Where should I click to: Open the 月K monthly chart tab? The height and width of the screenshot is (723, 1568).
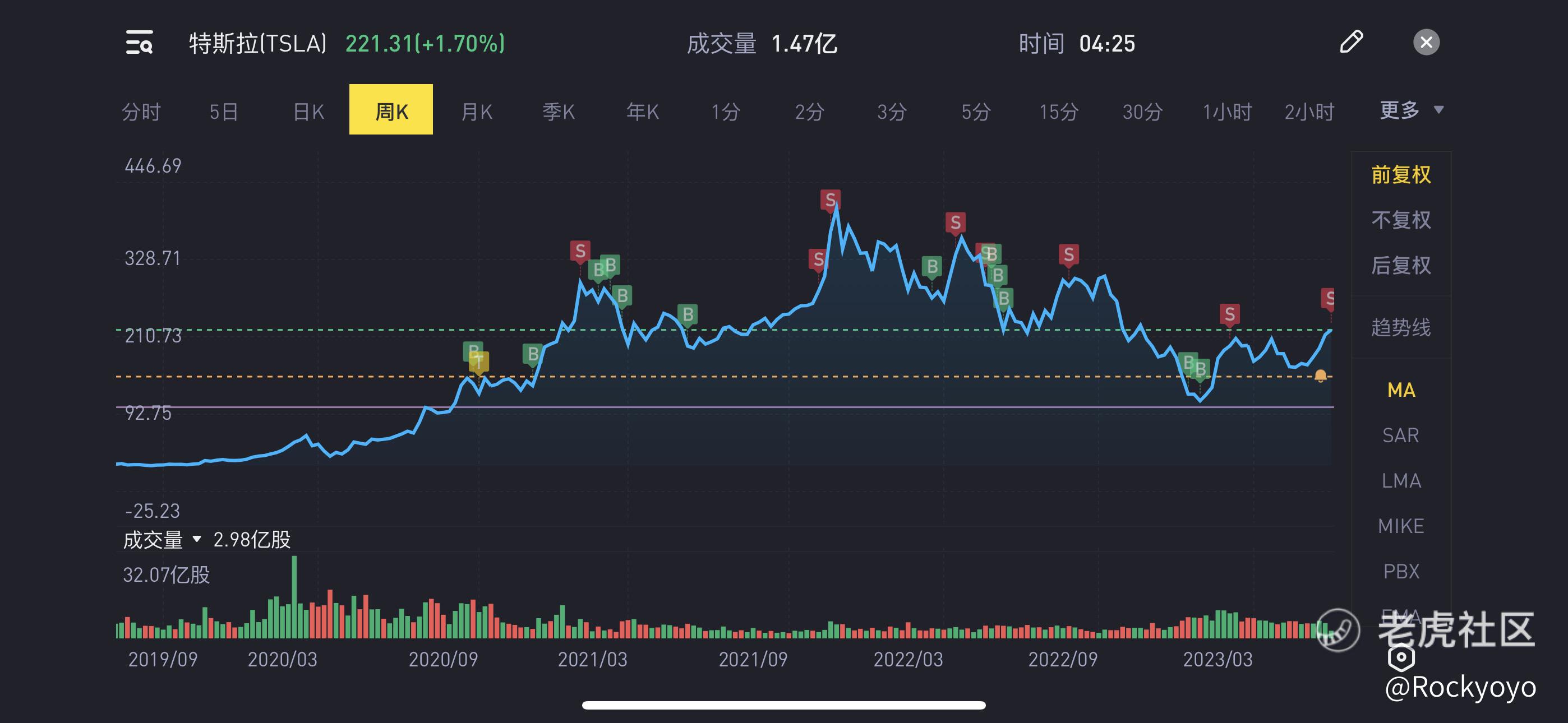click(477, 112)
